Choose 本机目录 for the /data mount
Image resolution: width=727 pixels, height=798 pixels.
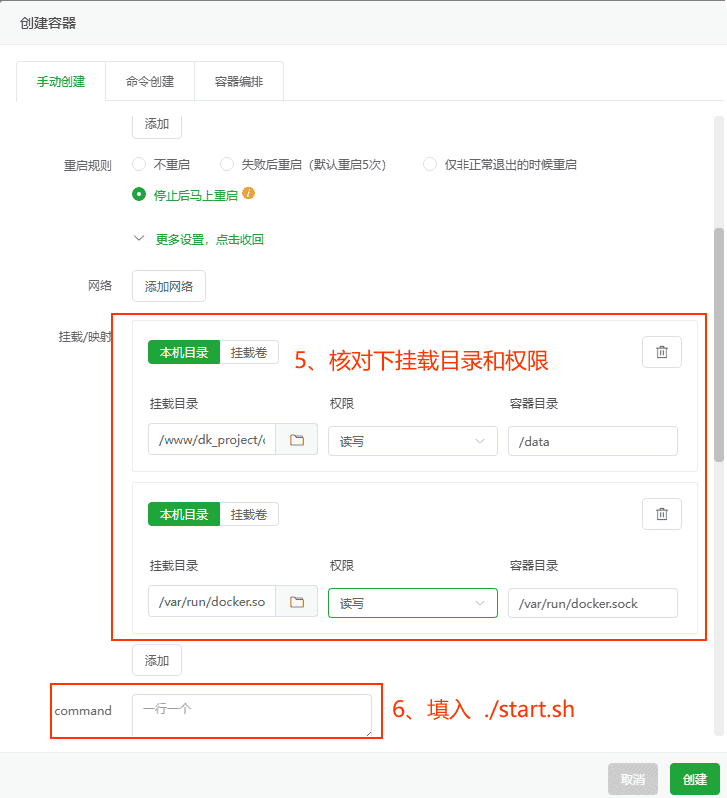tap(184, 352)
